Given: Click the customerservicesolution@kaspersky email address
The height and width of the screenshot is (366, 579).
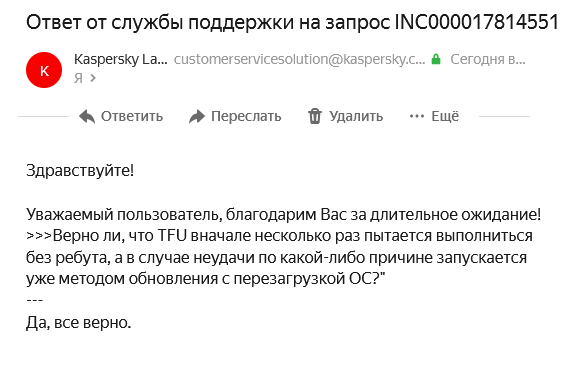Looking at the screenshot, I should pos(299,59).
